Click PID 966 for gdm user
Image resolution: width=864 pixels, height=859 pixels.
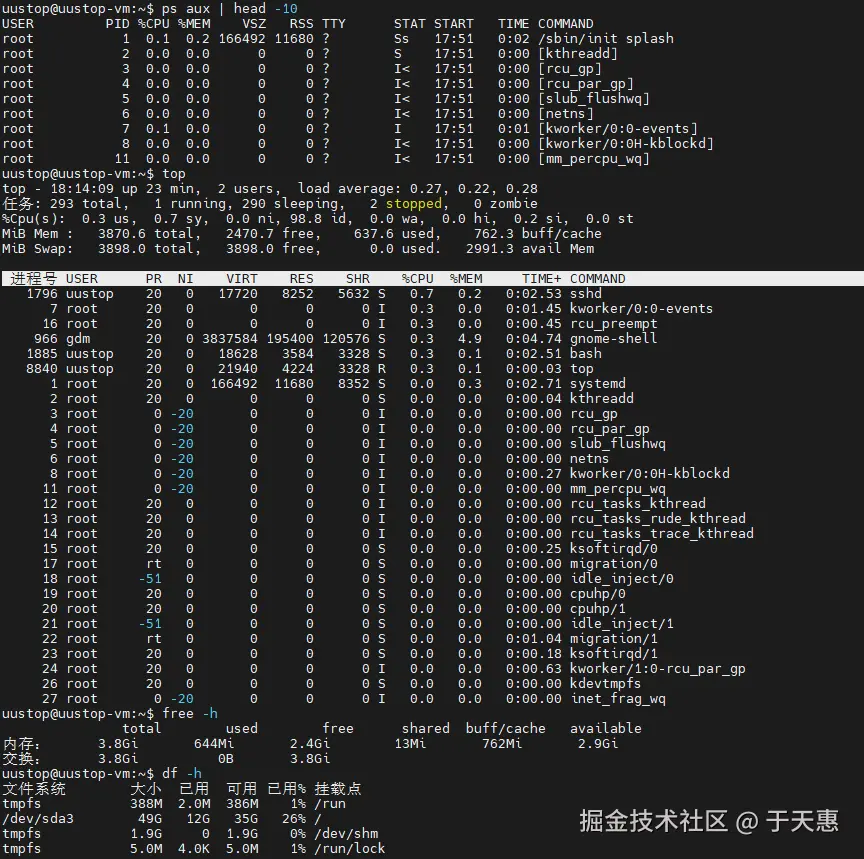pos(45,338)
